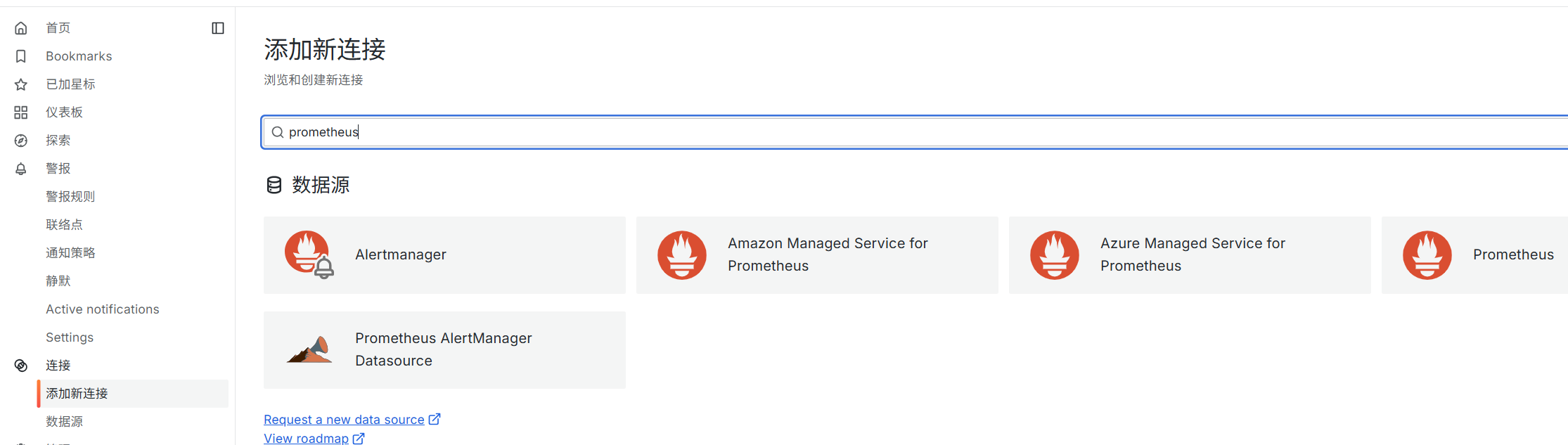Open the Request a new data source link
Viewport: 1568px width, 445px height.
coord(352,420)
